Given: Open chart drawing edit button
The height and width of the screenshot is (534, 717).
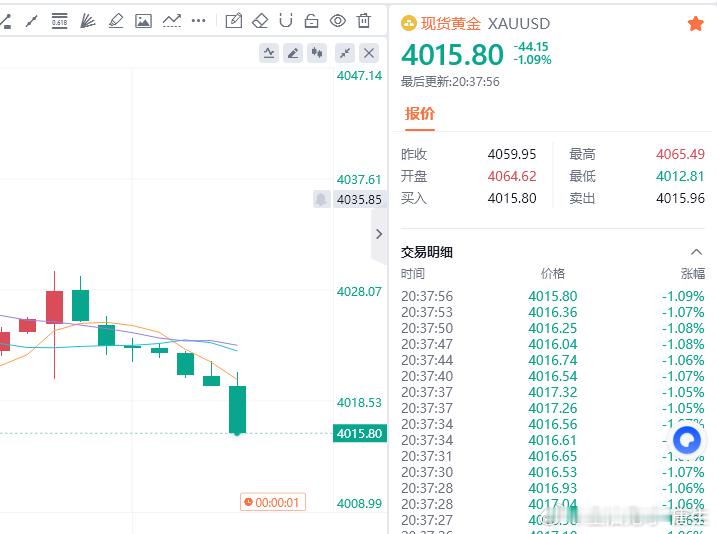Looking at the screenshot, I should pos(293,53).
